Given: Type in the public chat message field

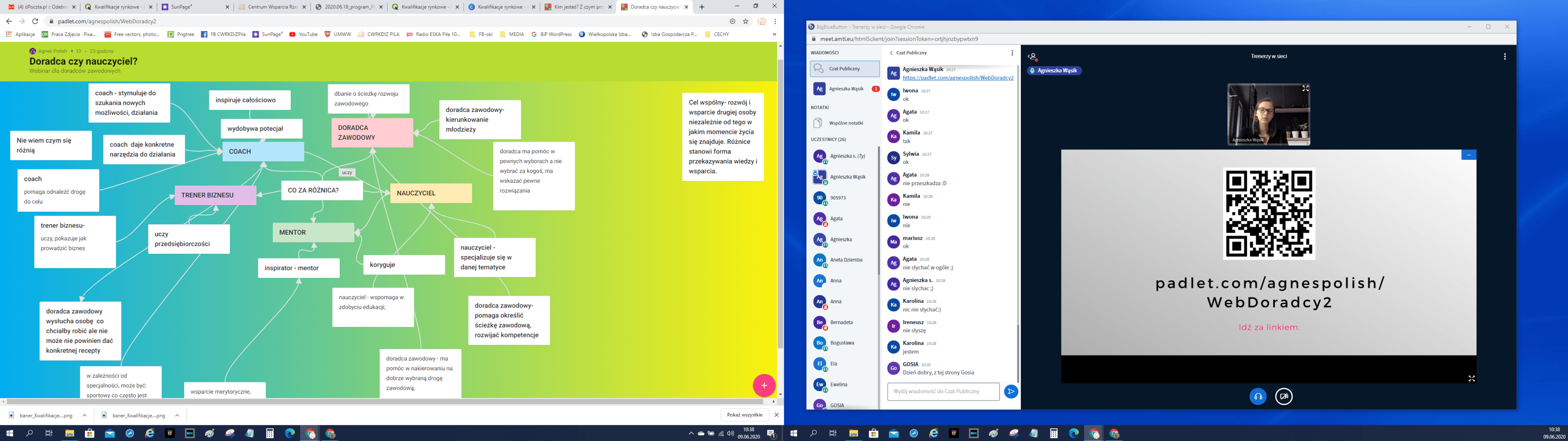Looking at the screenshot, I should pos(942,391).
